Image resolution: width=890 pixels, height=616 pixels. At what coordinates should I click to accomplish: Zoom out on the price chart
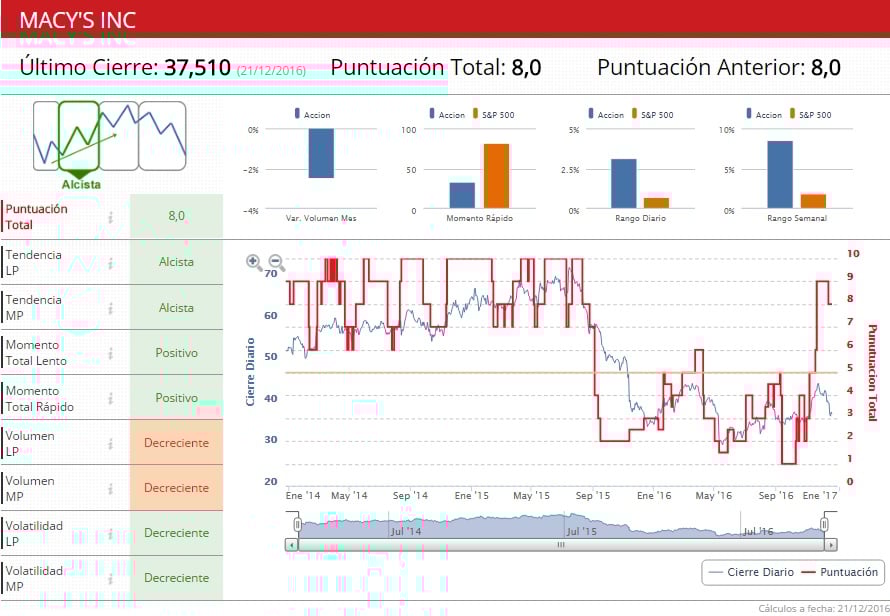click(276, 262)
